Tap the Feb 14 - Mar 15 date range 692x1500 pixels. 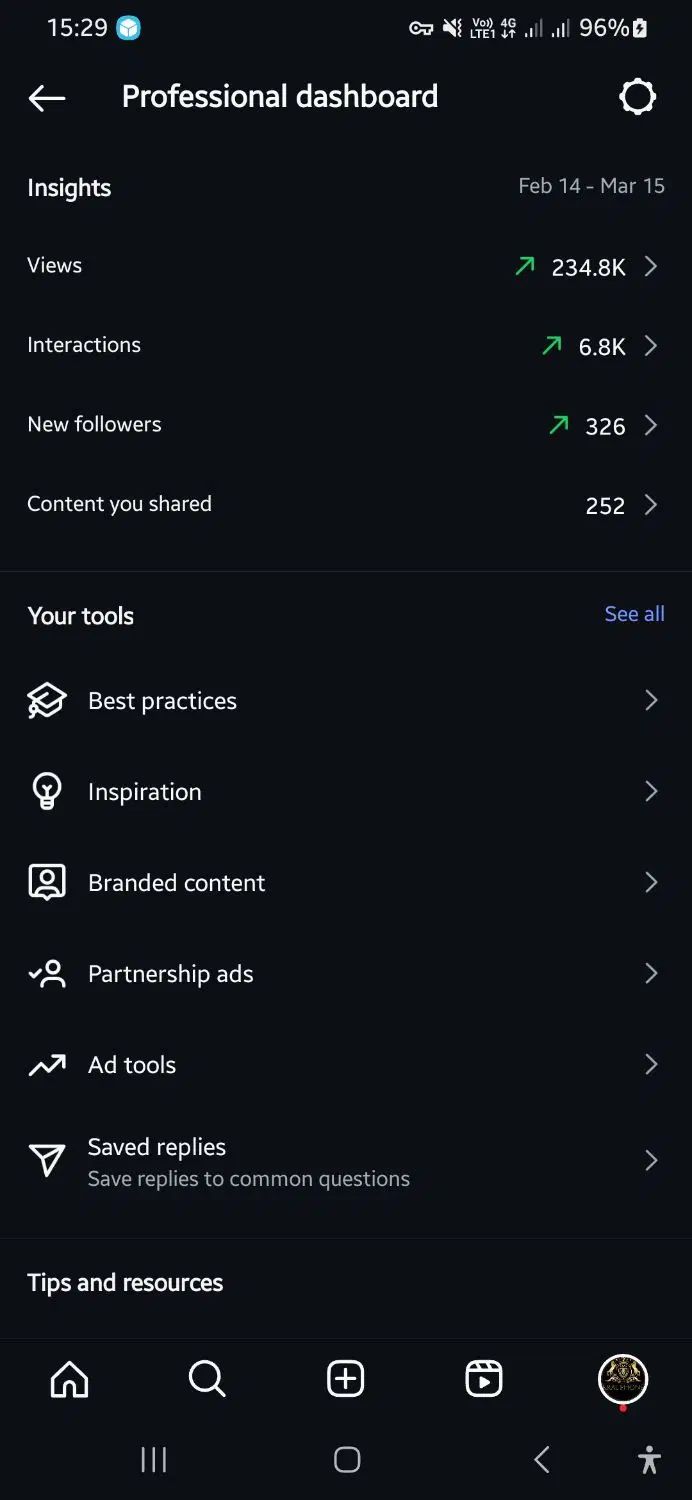(591, 186)
